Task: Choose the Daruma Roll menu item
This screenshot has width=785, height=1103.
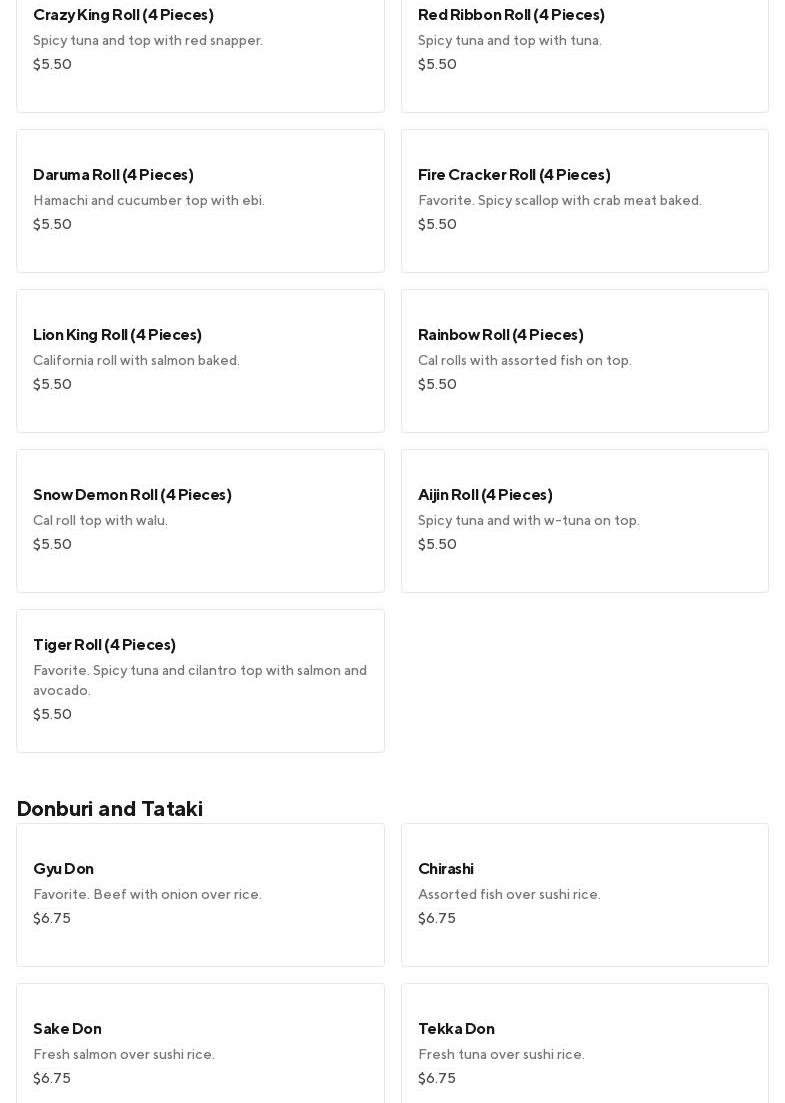Action: (200, 200)
